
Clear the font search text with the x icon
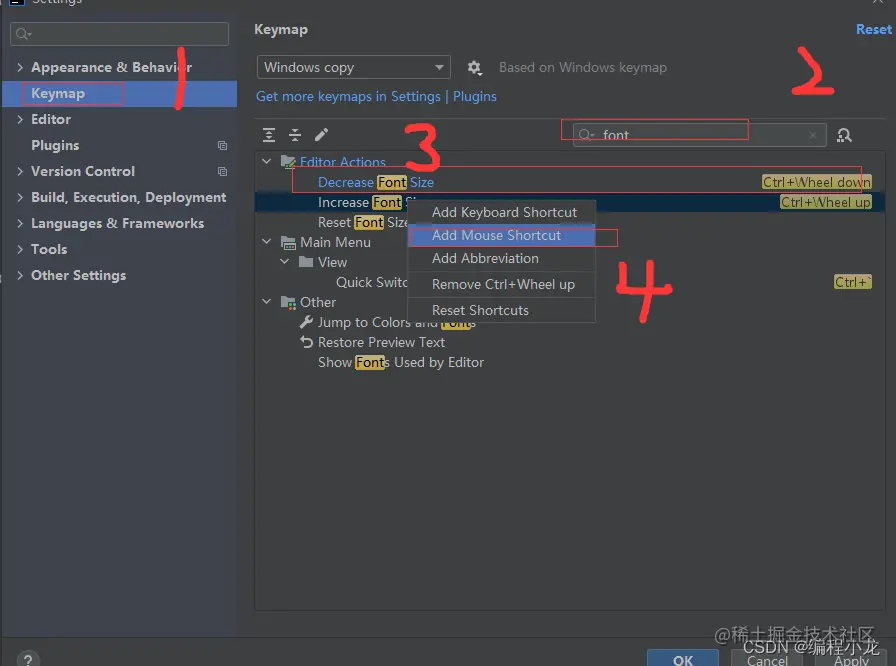click(x=813, y=135)
